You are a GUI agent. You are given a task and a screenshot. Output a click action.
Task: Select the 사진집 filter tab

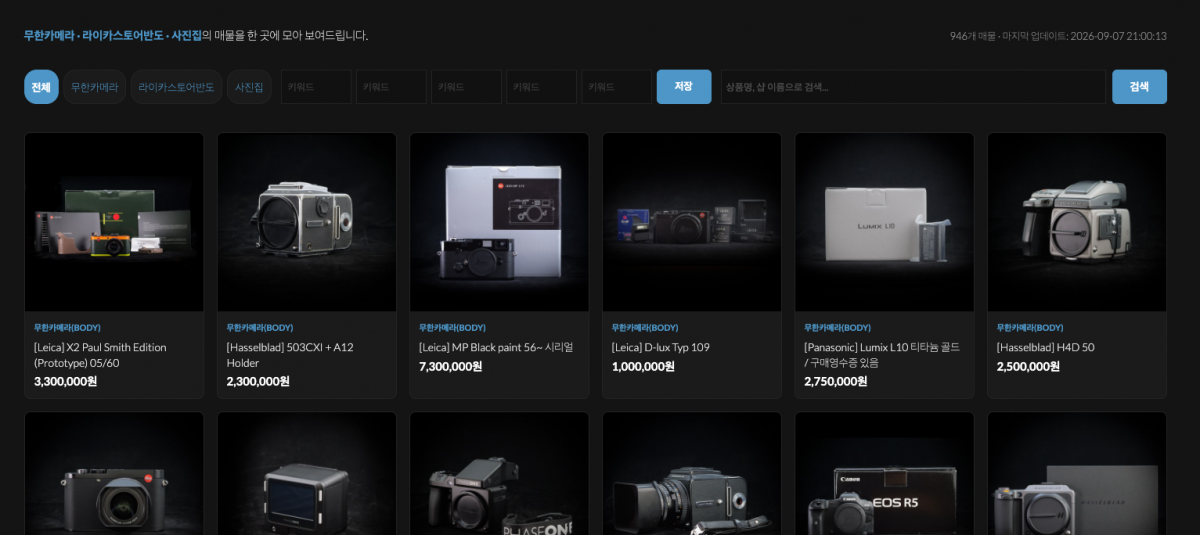[x=249, y=87]
